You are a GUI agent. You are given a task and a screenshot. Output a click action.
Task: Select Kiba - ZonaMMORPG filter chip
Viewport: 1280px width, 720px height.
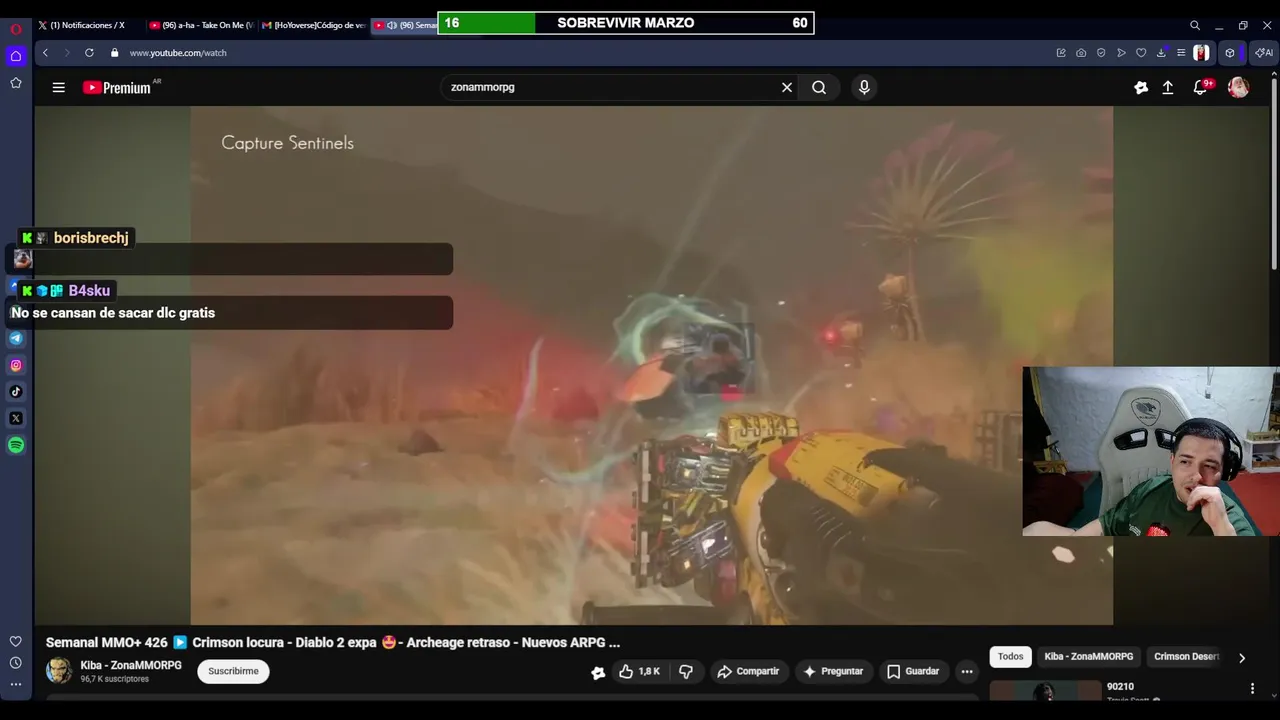click(x=1088, y=657)
